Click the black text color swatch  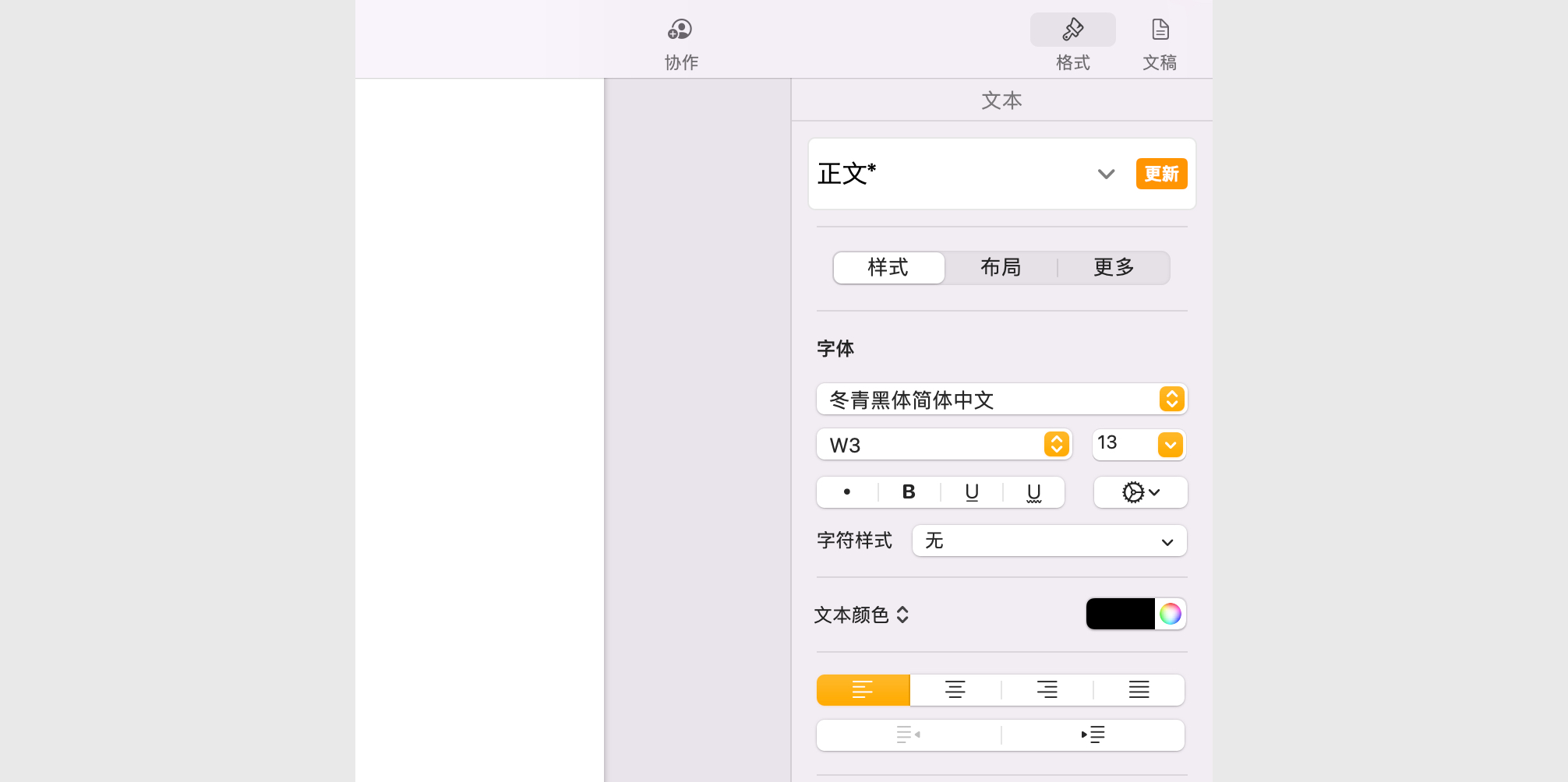tap(1121, 614)
